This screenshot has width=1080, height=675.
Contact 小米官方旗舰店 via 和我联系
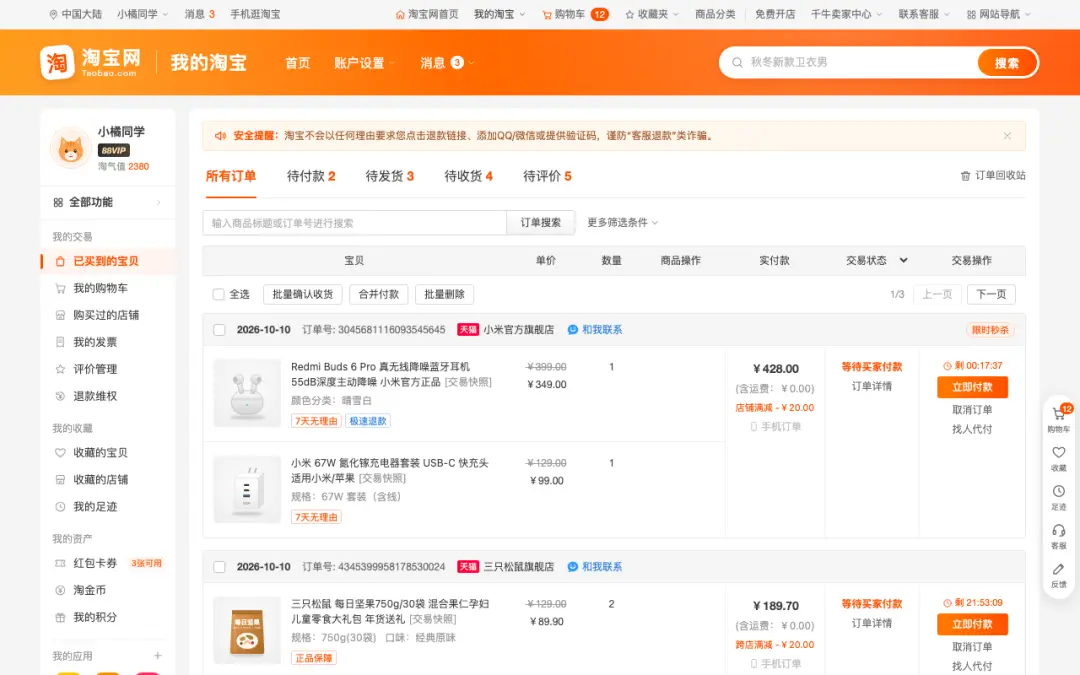595,330
